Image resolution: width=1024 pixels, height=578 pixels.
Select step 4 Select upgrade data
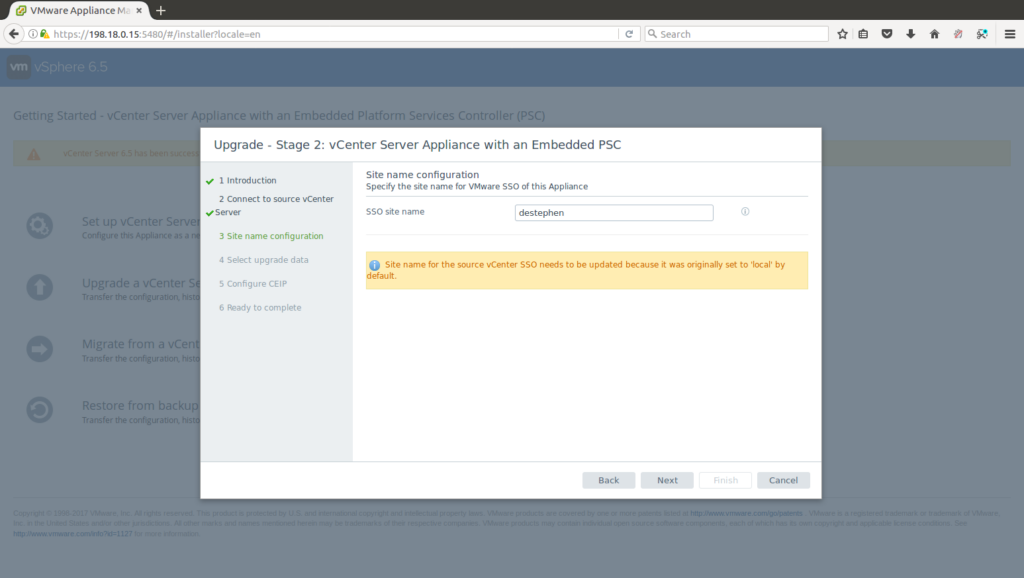[264, 260]
